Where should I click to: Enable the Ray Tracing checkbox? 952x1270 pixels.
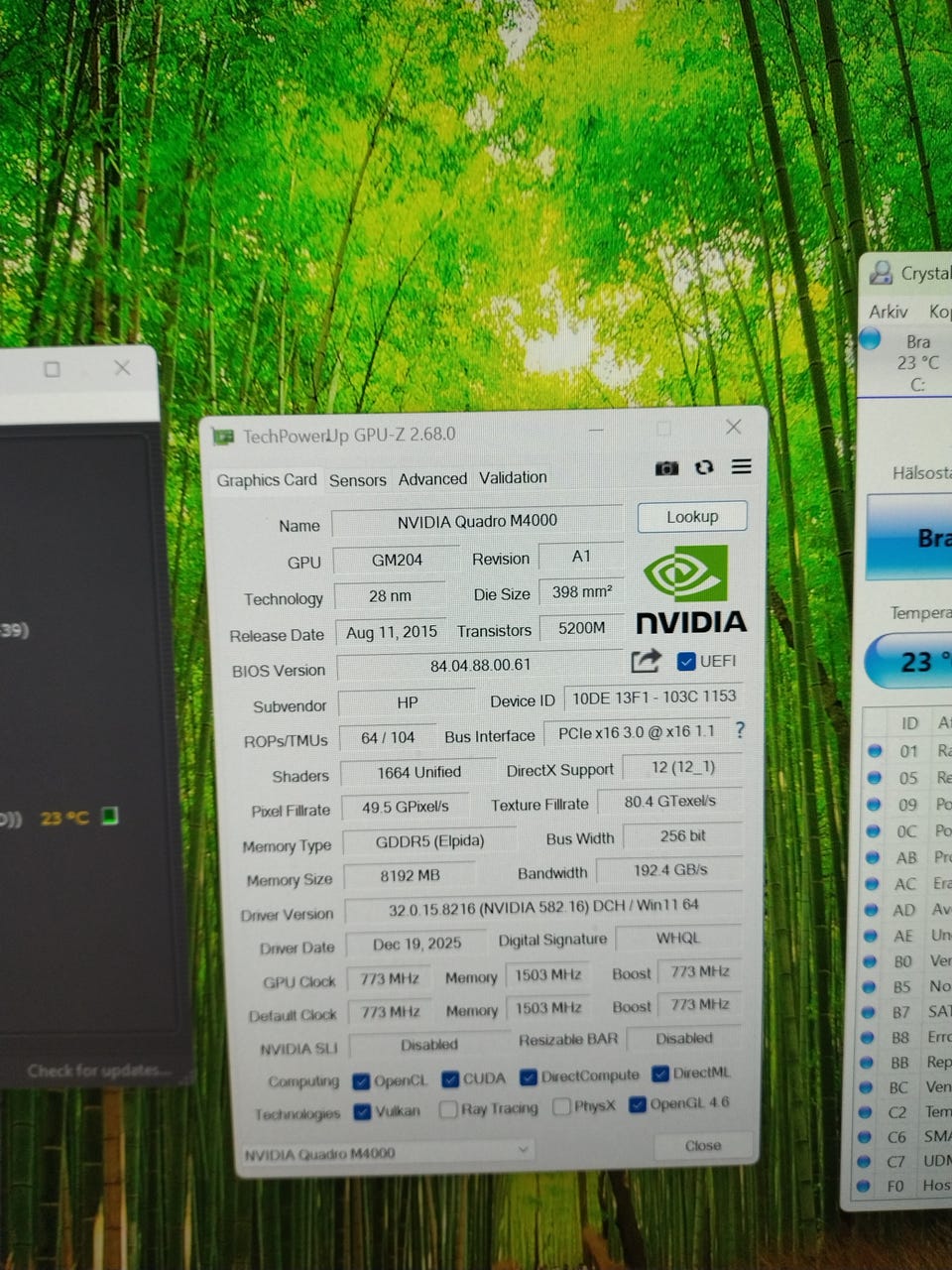coord(448,1108)
